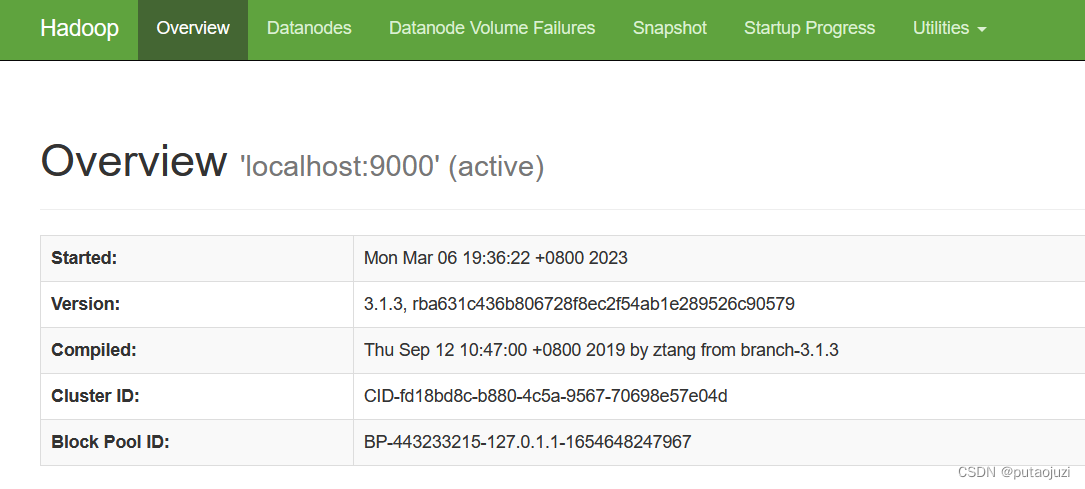Screen dimensions: 1085x489
Task: Expand the Utilities dropdown menu
Action: tap(949, 28)
